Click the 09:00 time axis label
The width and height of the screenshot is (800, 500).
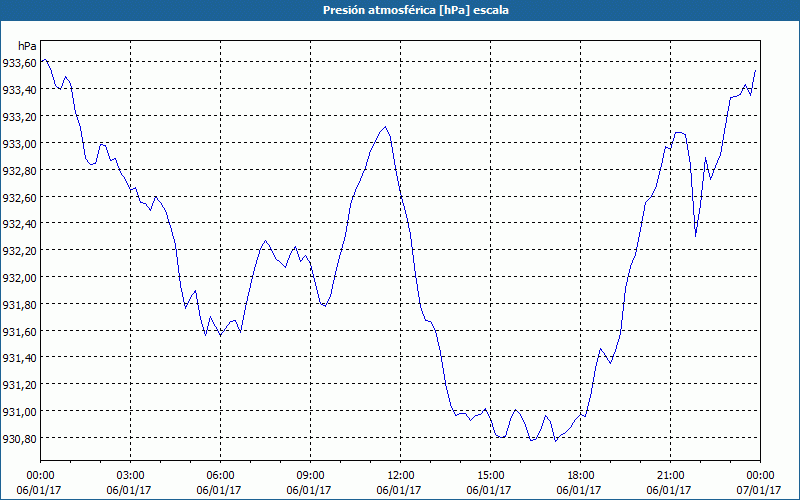point(310,476)
